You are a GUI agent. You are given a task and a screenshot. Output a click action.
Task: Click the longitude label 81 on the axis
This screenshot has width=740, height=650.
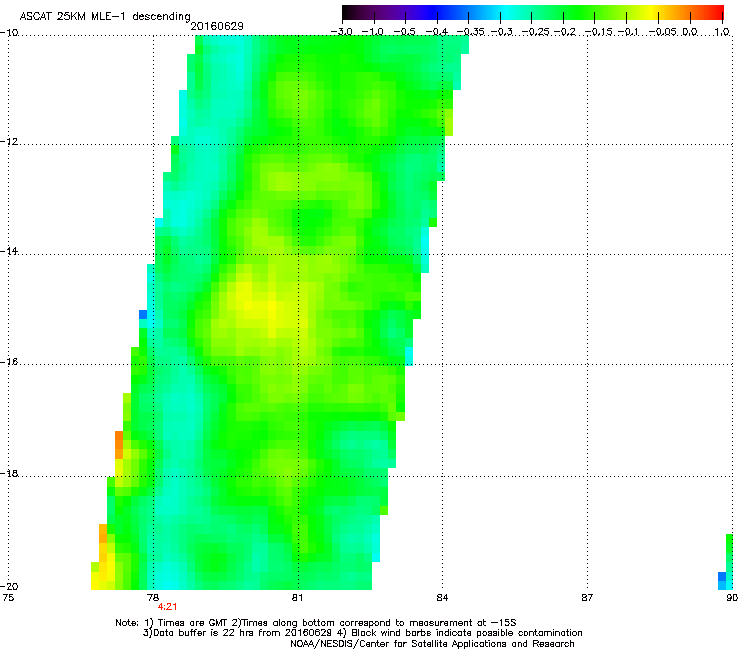pyautogui.click(x=297, y=598)
